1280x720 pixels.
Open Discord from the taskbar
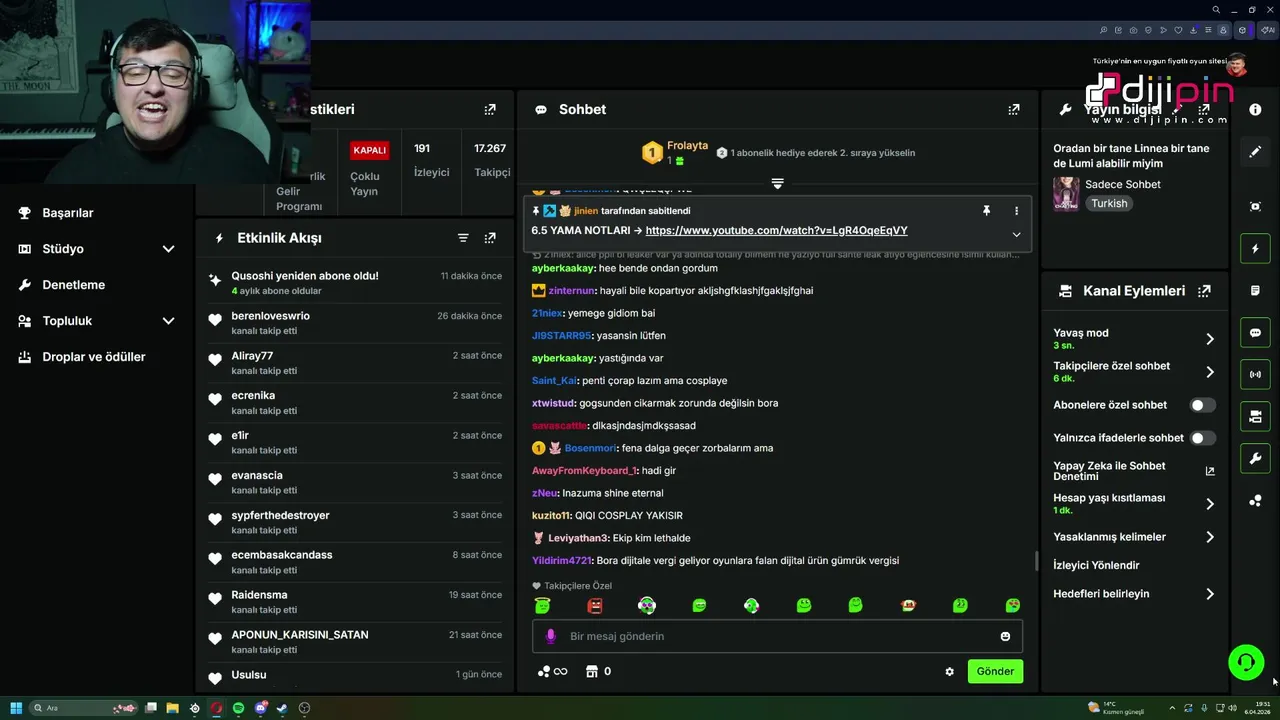tap(260, 708)
